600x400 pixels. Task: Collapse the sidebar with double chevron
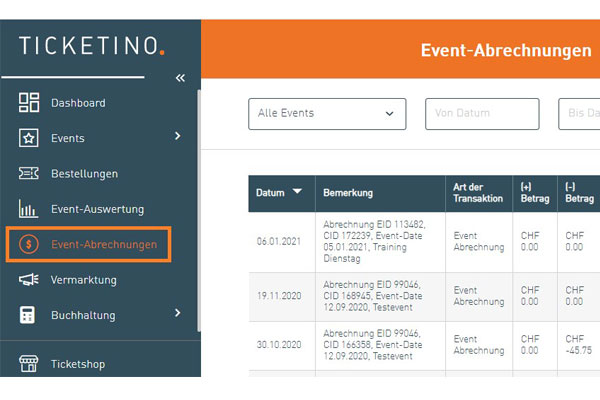point(180,77)
